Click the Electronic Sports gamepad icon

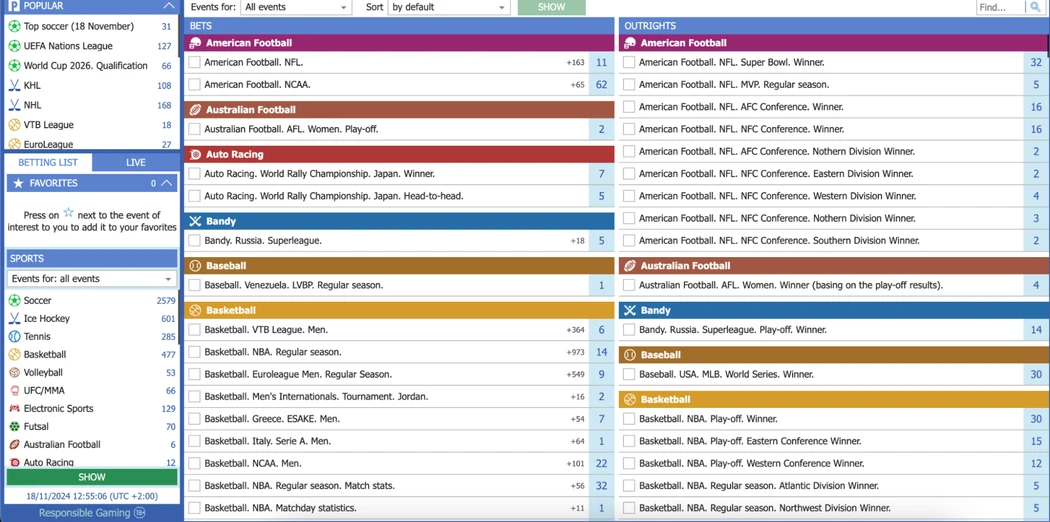pyautogui.click(x=14, y=408)
